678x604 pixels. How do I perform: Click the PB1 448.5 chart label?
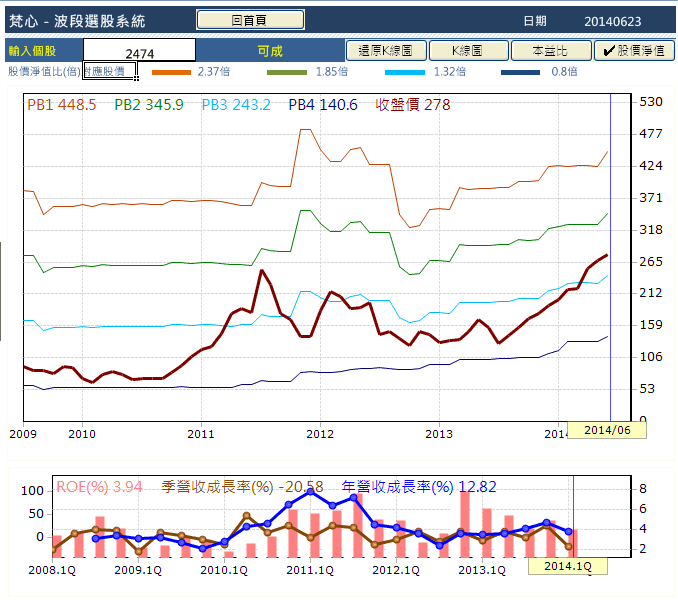(62, 105)
